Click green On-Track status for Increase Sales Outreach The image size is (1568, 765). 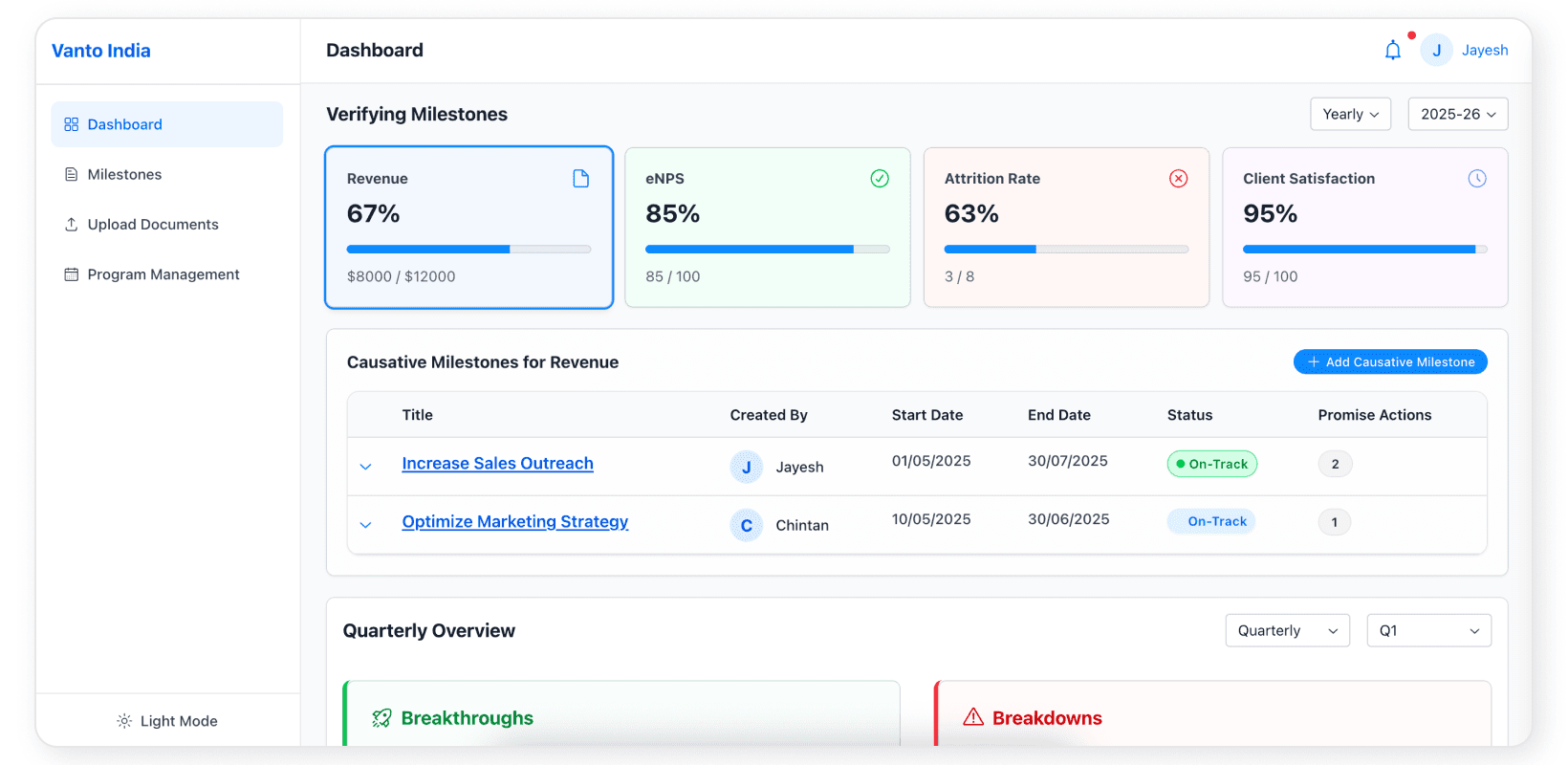coord(1212,464)
